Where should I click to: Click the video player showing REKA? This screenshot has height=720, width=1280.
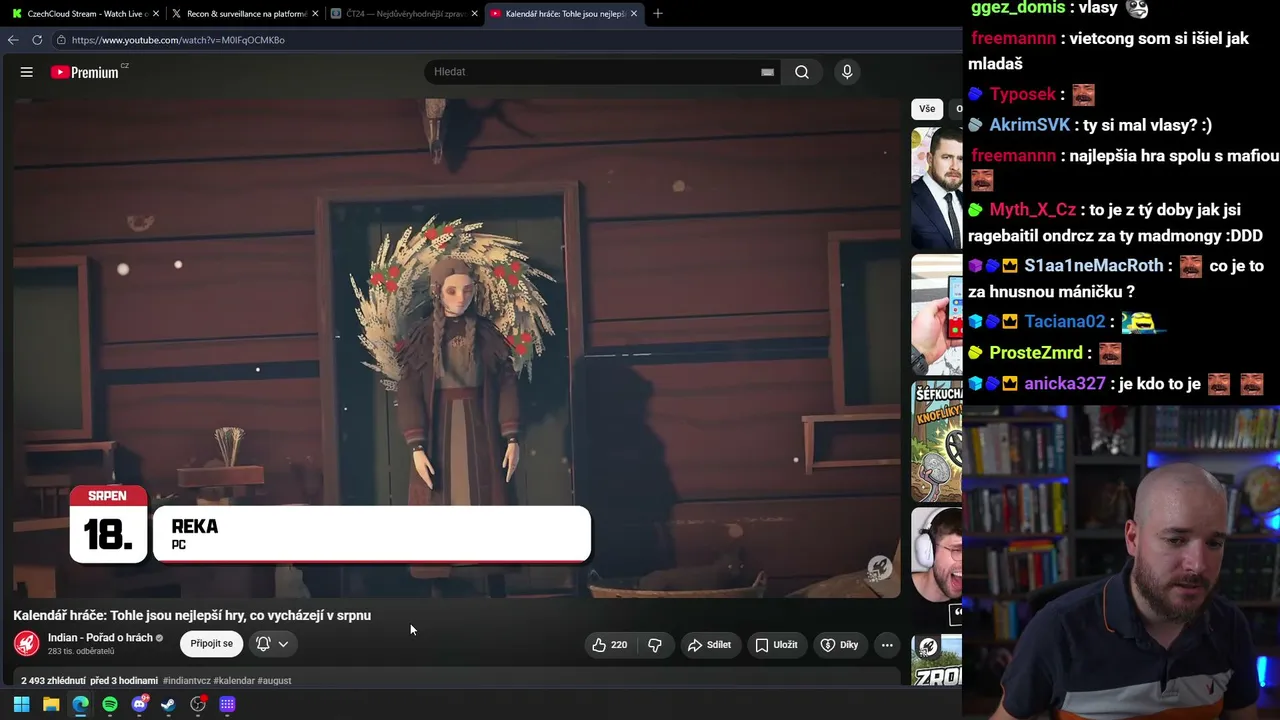coord(457,347)
